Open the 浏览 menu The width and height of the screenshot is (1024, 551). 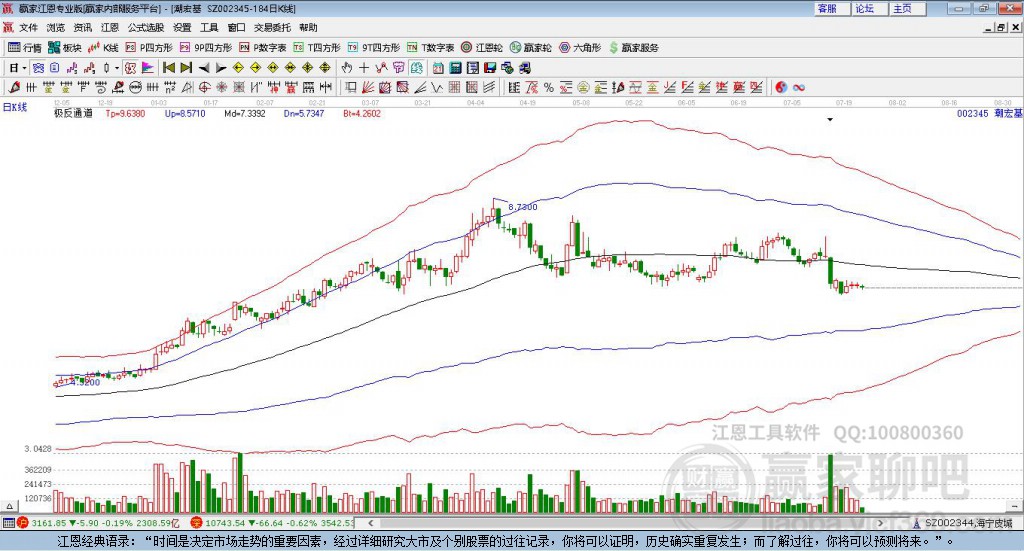click(56, 27)
